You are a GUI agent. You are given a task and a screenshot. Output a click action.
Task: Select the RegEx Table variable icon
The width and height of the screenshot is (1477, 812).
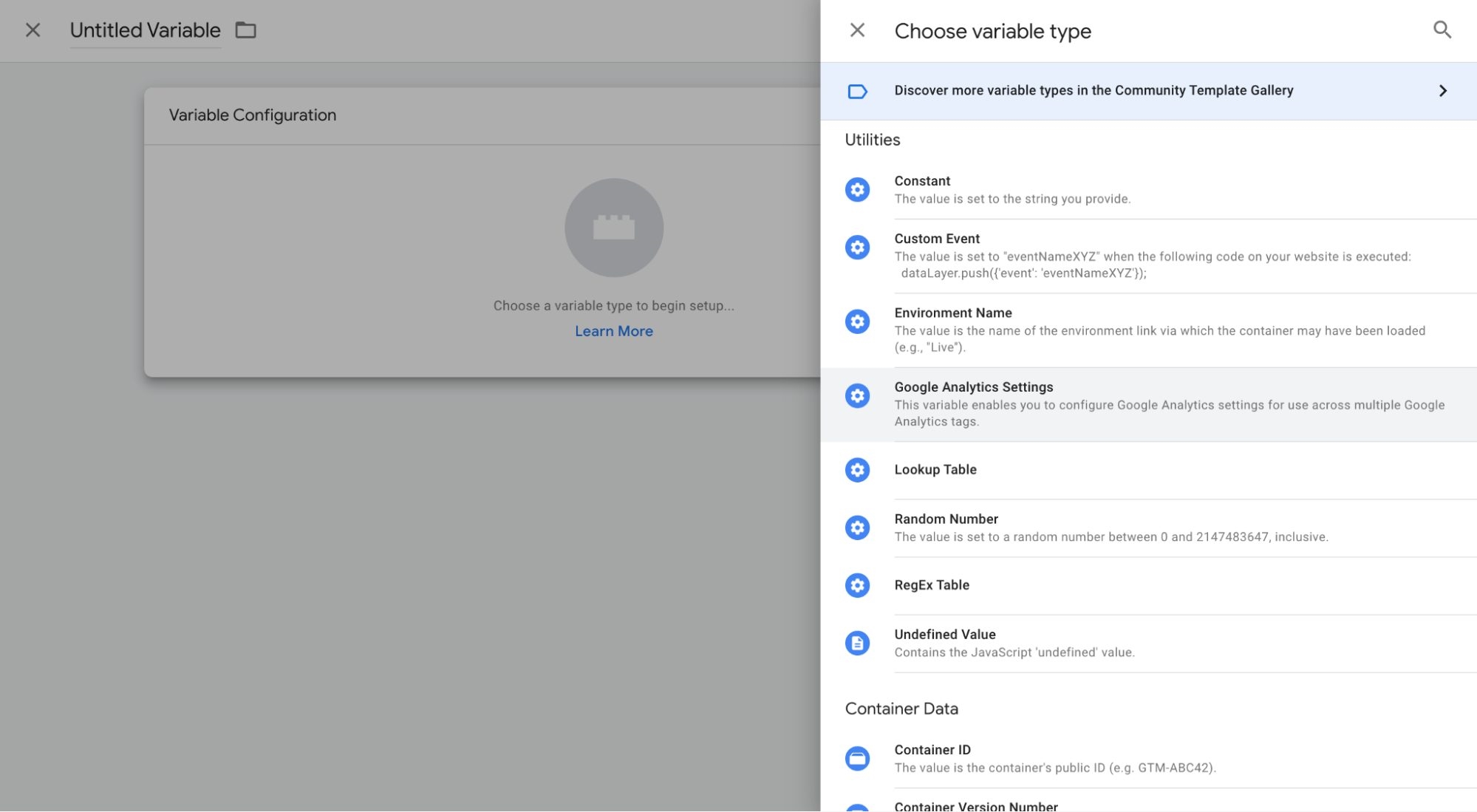[856, 584]
